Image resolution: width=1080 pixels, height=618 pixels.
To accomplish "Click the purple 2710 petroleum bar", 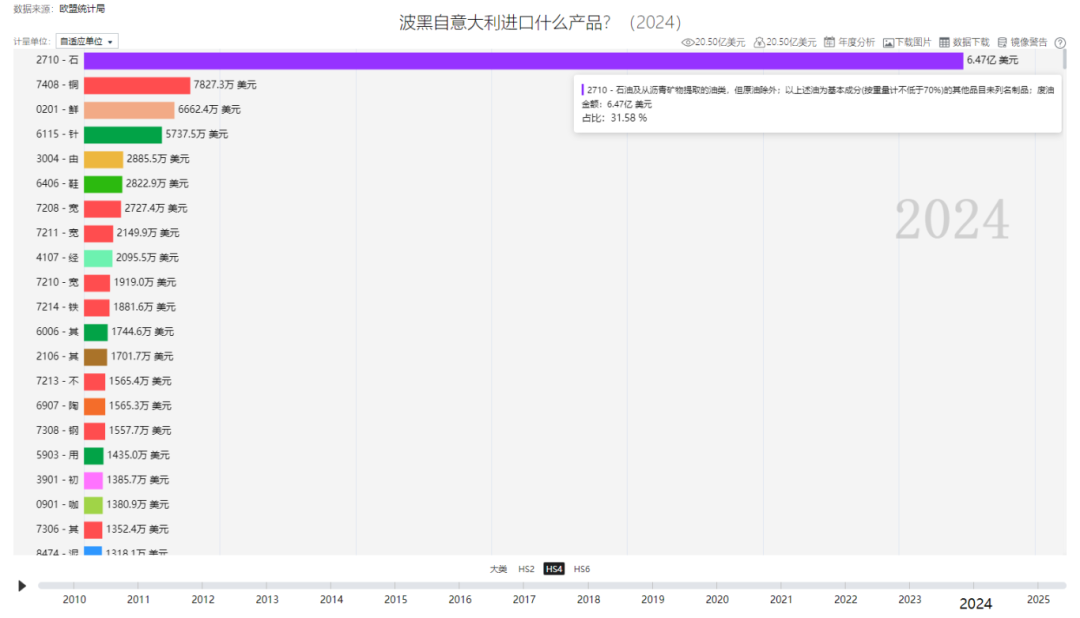I will 522,61.
